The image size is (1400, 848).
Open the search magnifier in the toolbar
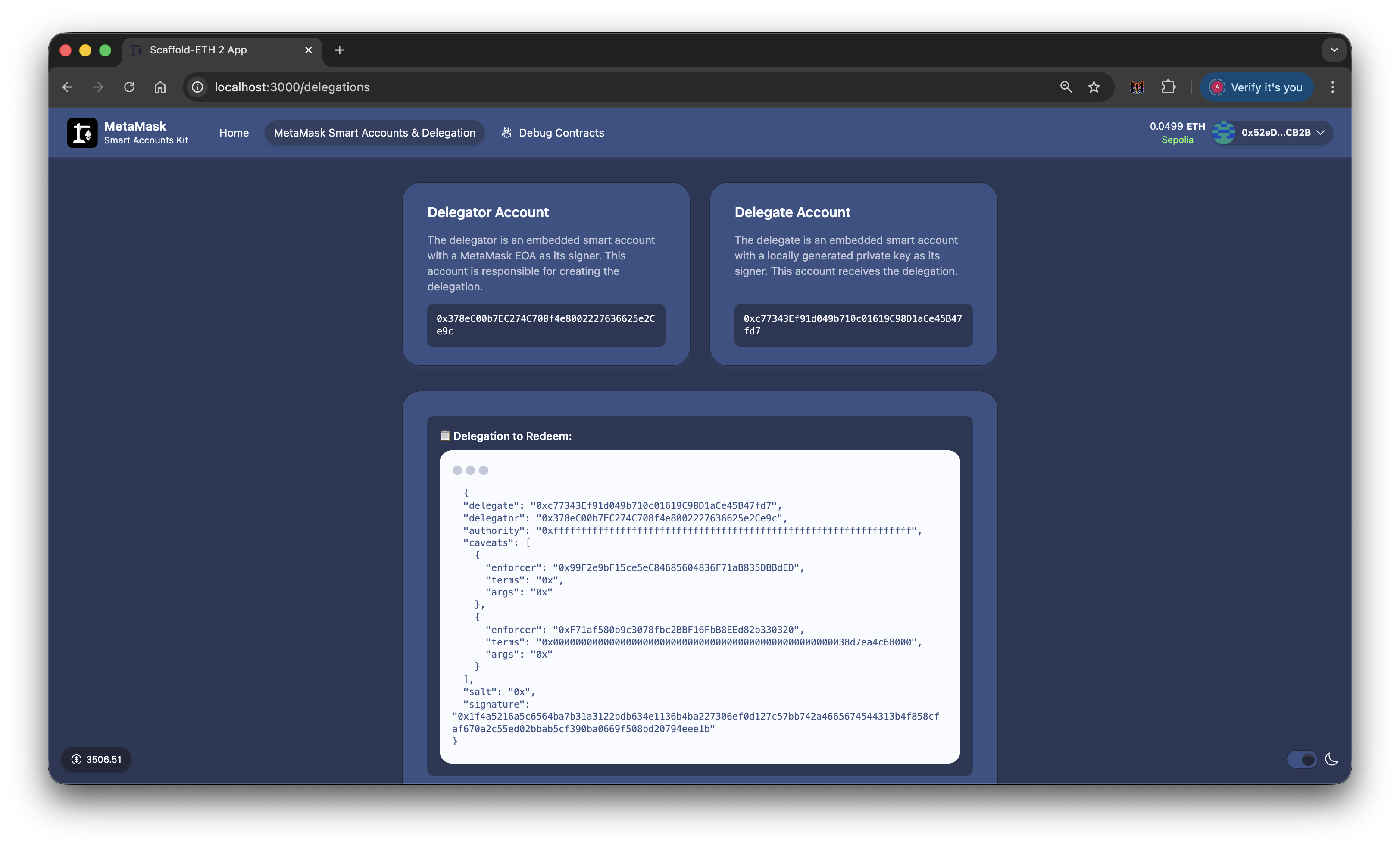click(1066, 87)
